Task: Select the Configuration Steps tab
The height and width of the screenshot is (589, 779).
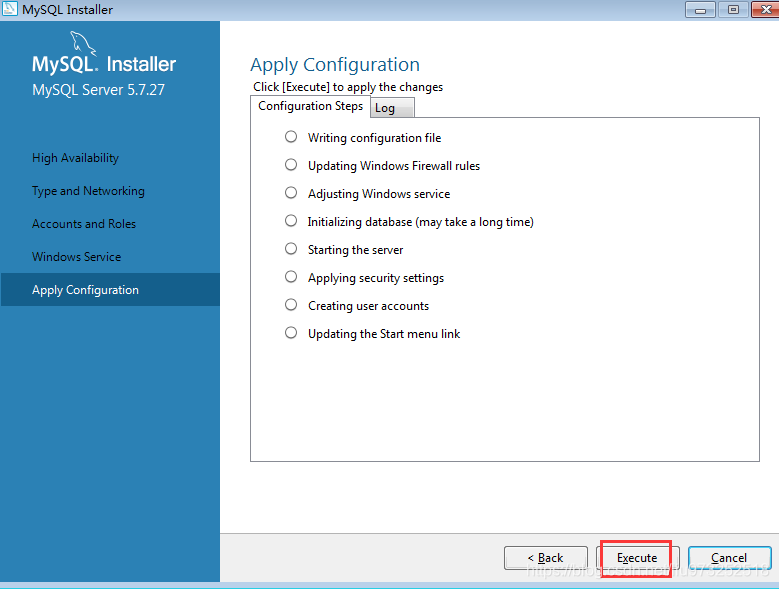Action: [311, 106]
